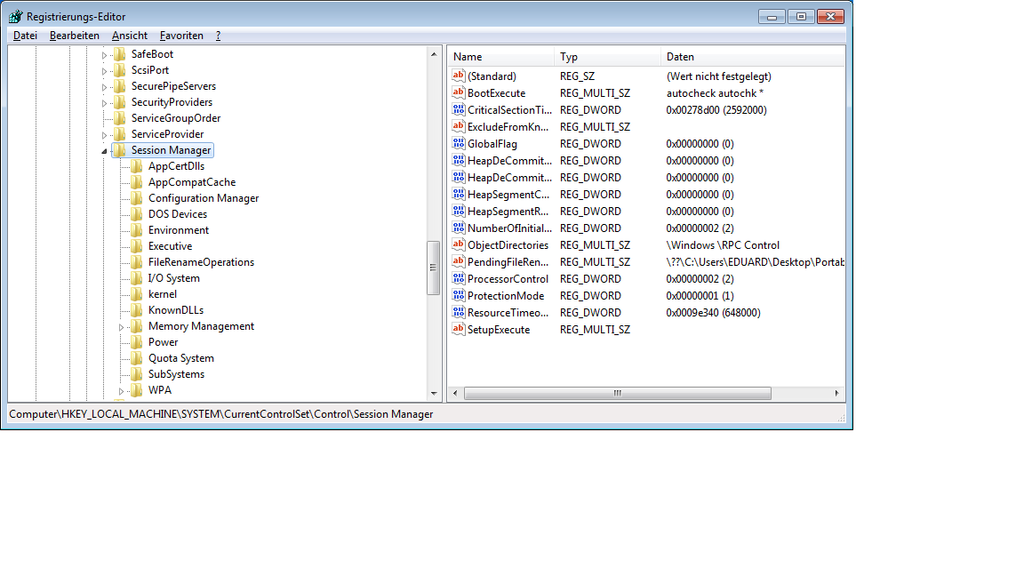Image resolution: width=1024 pixels, height=576 pixels.
Task: Click the GlobalFlag DWORD value icon
Action: 459,144
